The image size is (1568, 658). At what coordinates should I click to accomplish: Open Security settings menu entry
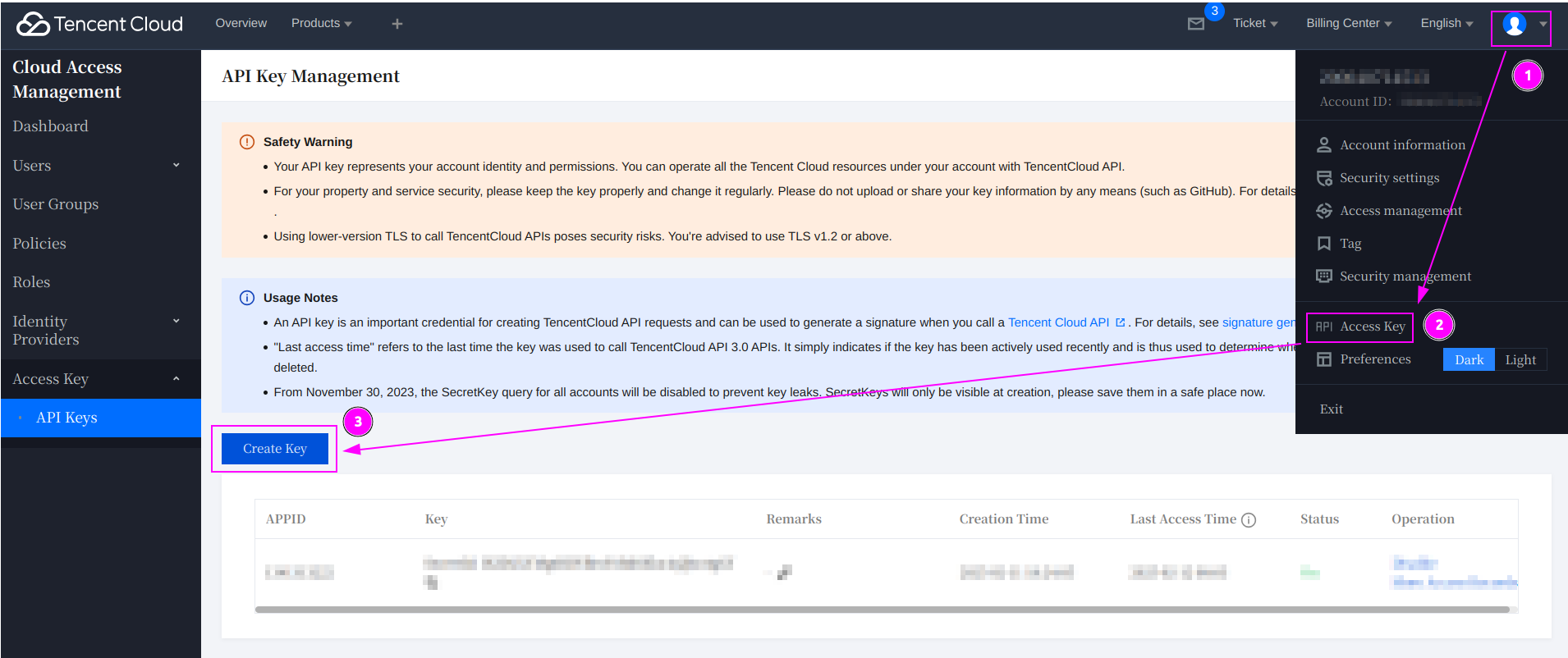coord(1389,177)
